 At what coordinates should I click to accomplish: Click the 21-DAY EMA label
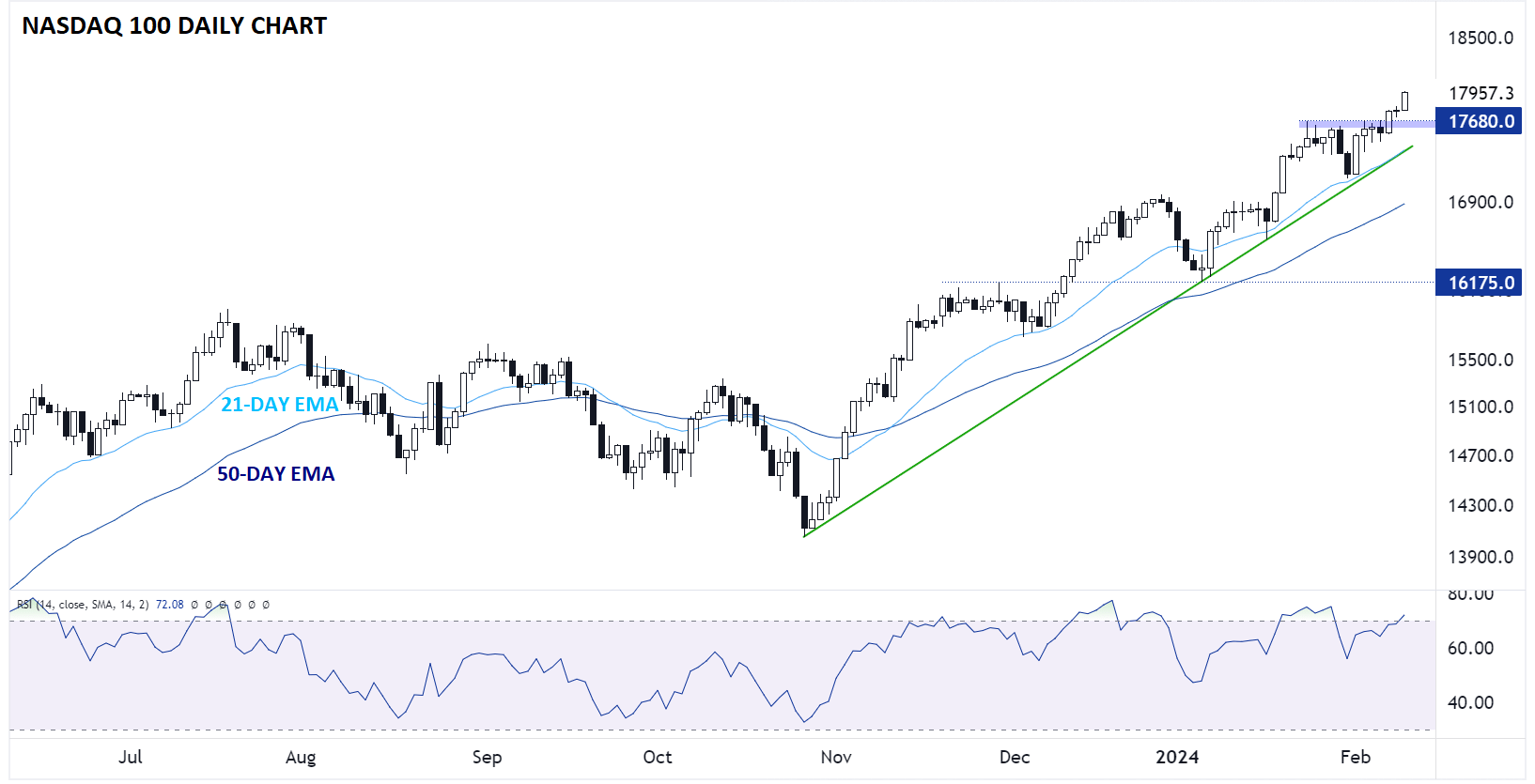(x=279, y=405)
